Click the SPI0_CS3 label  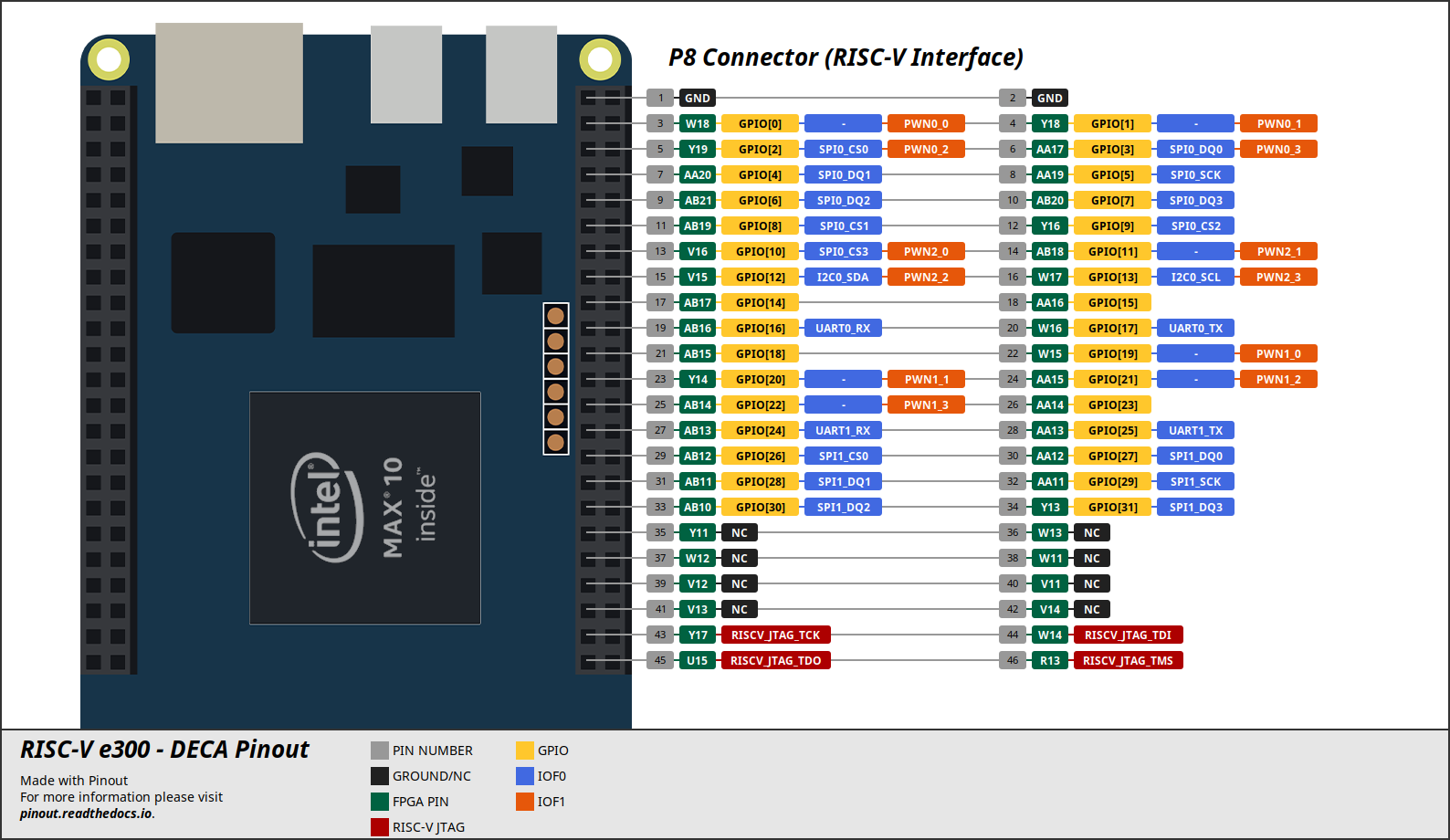(x=843, y=251)
